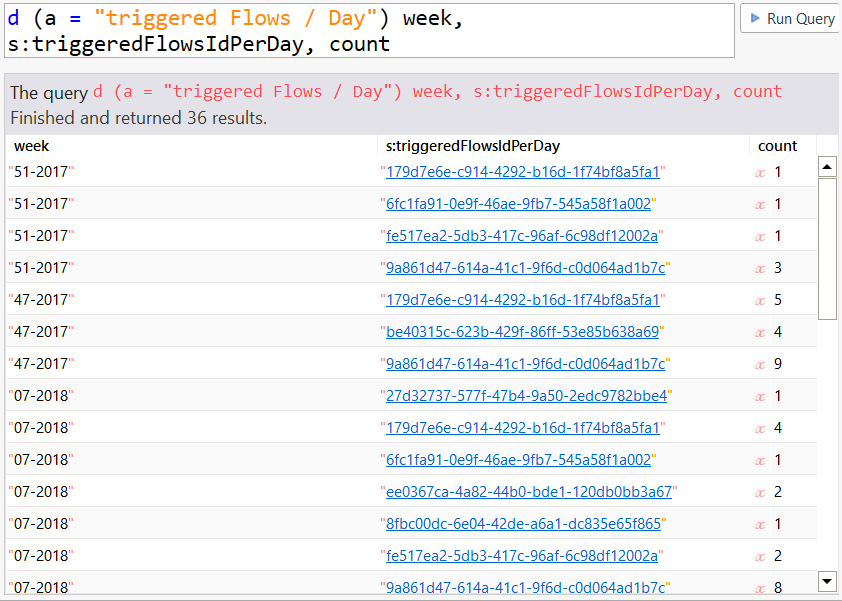Click the x icon in the ee0367ca row
Viewport: 842px width, 601px height.
click(761, 492)
